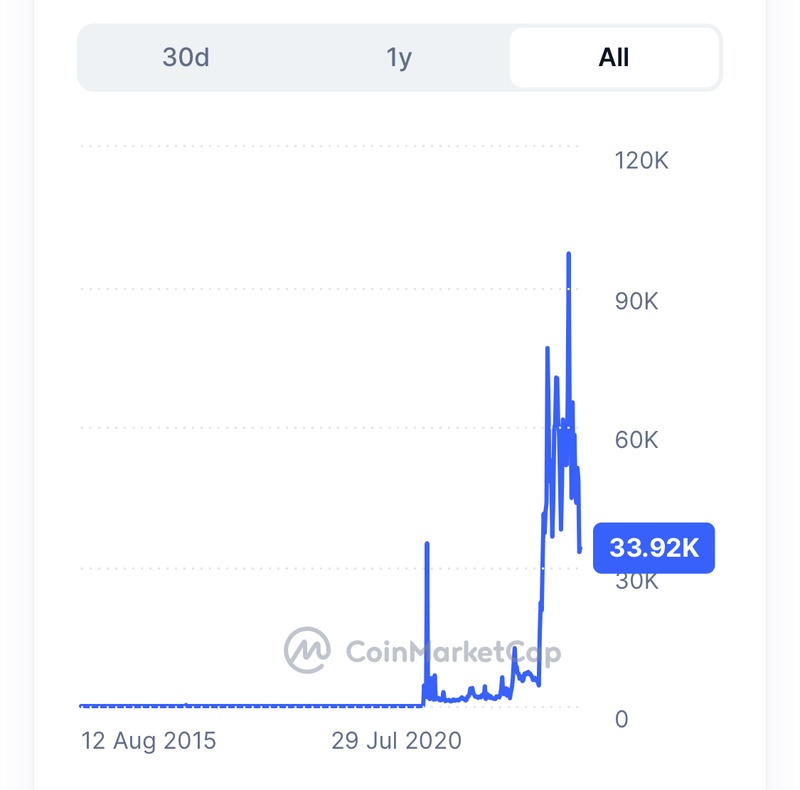Click the second-tallest peak near 80K

click(x=547, y=348)
